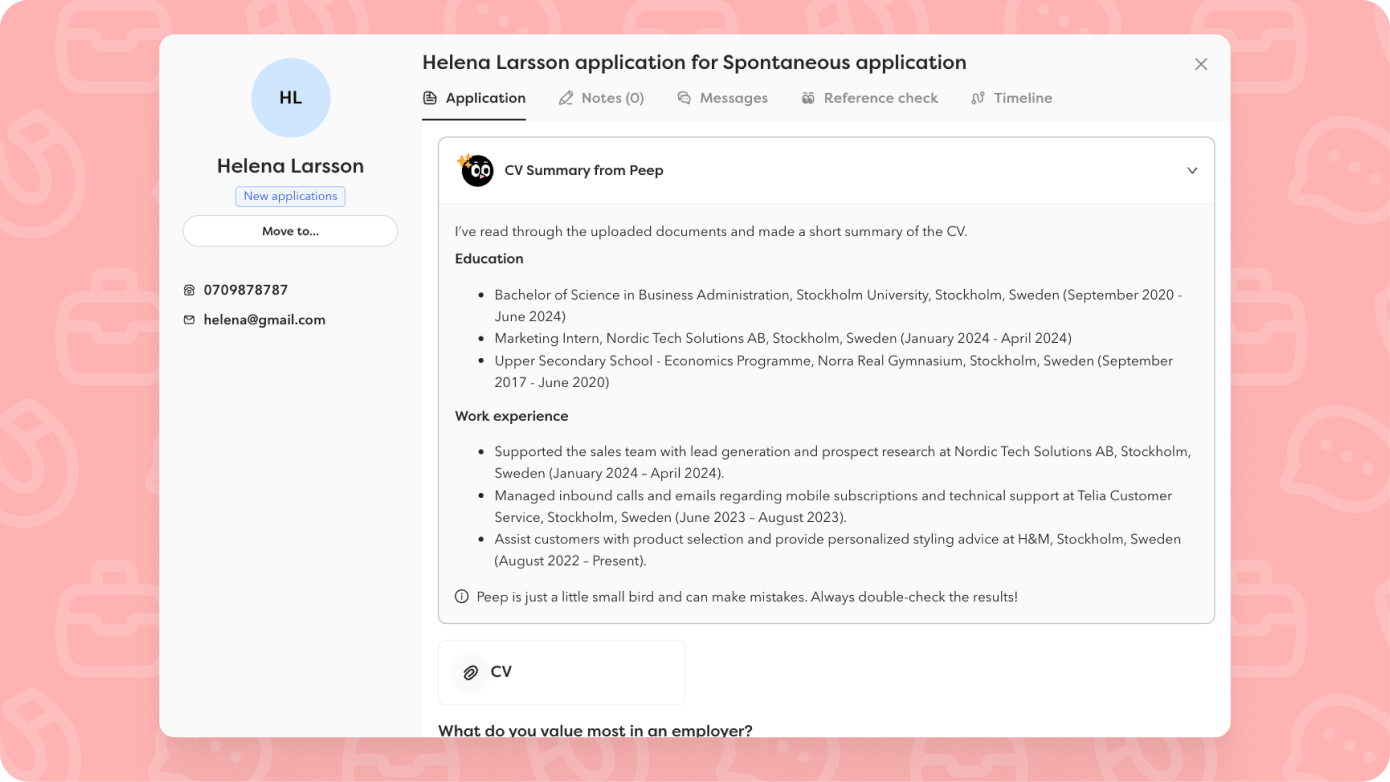Click the envelope icon beside helena@gmail.com
1390x782 pixels.
click(x=189, y=320)
